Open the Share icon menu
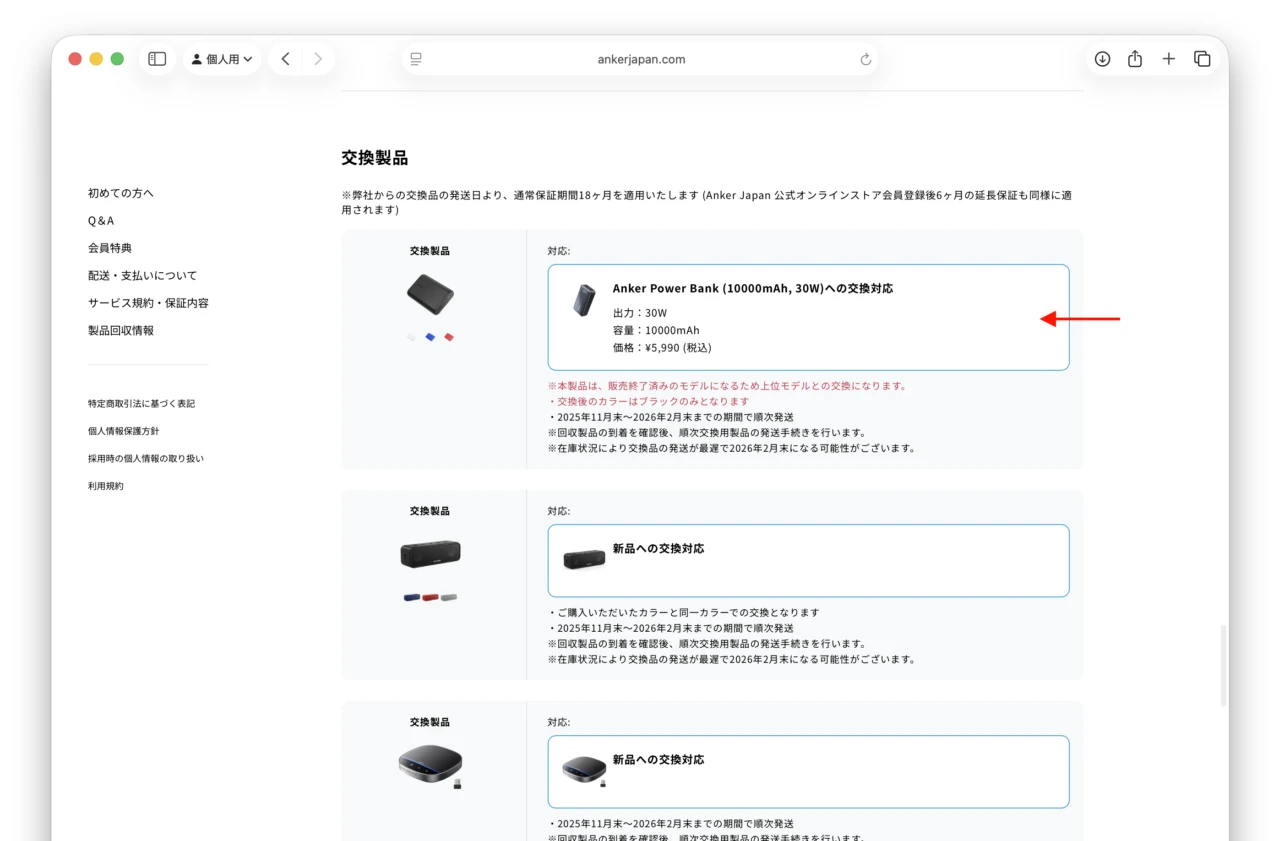The image size is (1280, 841). [1135, 59]
